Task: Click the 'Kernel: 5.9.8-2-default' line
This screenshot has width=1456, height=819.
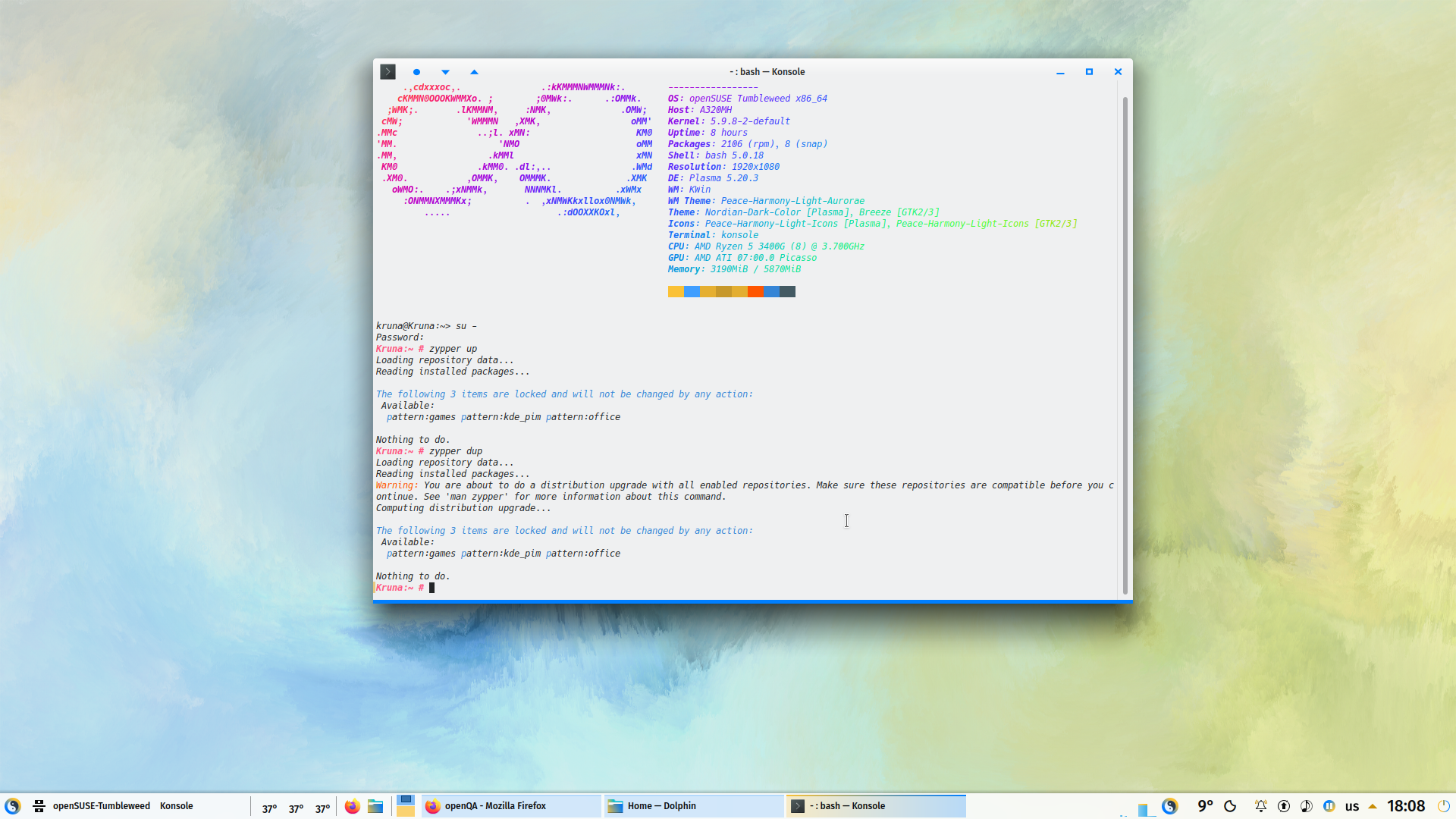Action: 729,121
